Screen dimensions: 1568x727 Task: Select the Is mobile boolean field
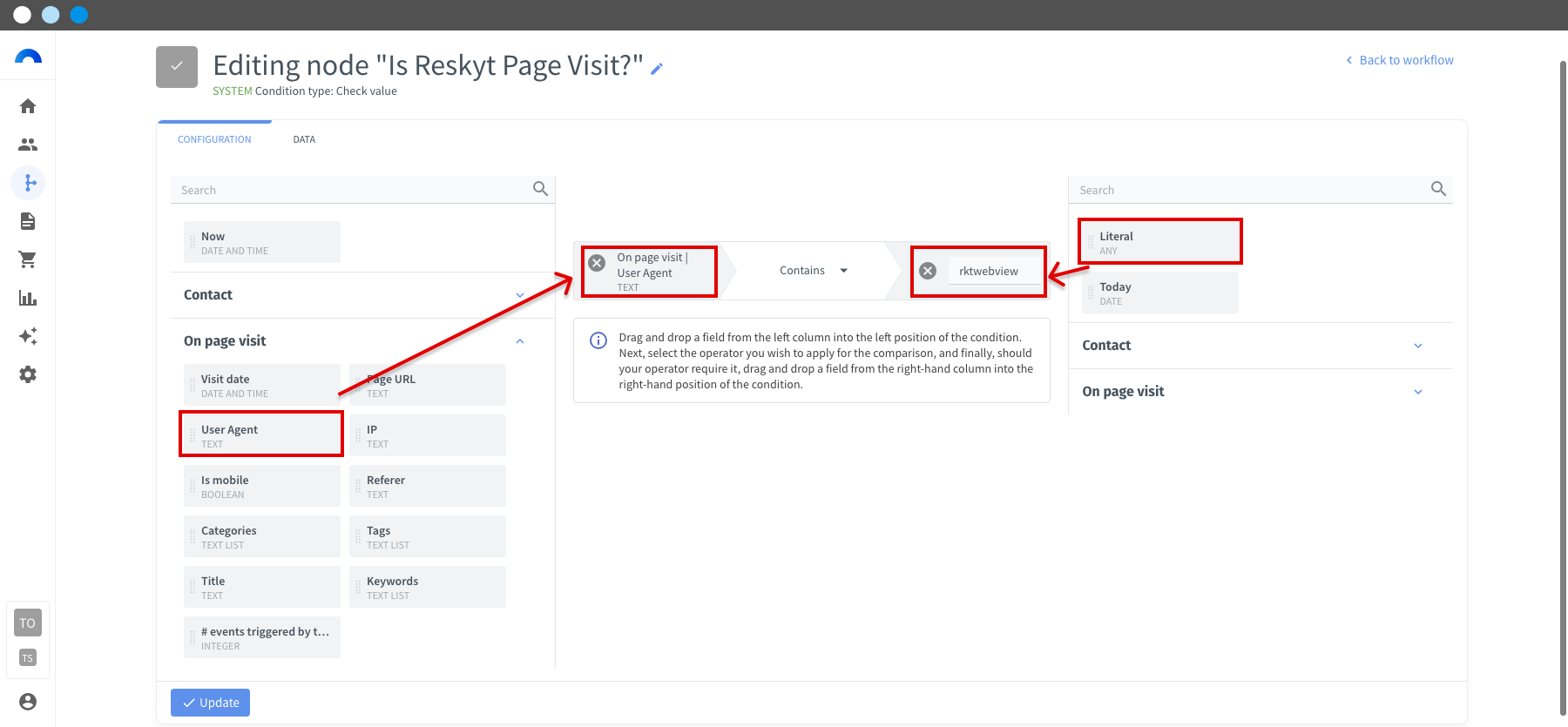262,486
